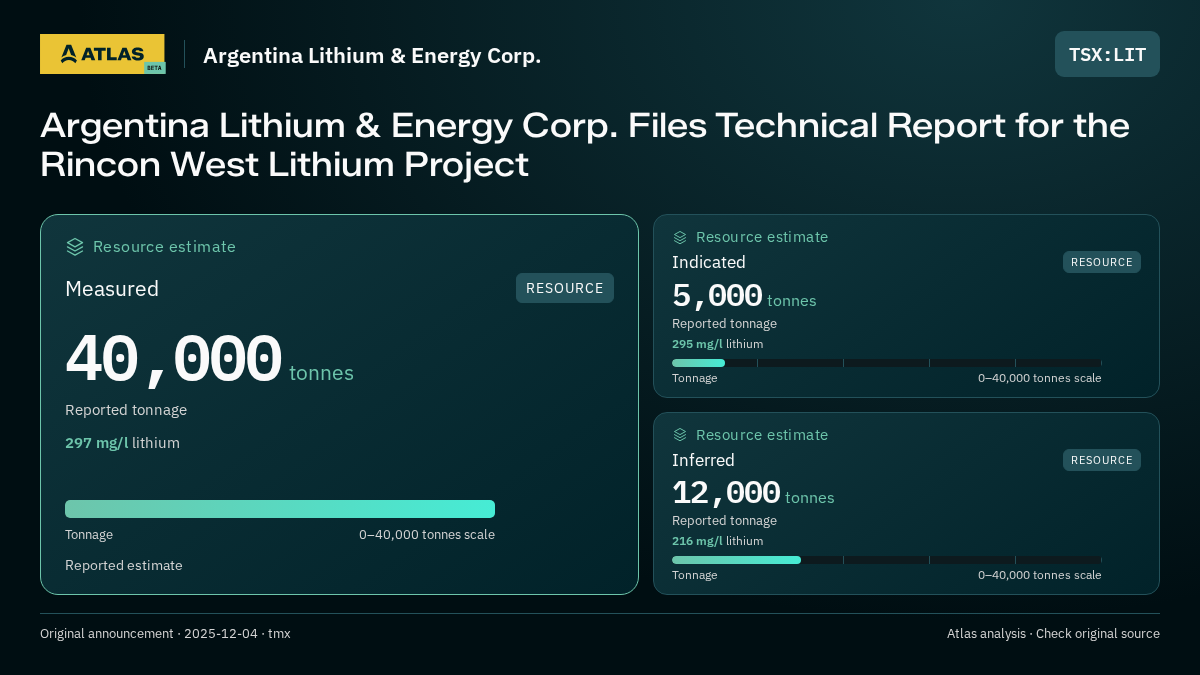The height and width of the screenshot is (675, 1200).
Task: Click the TSX:LIT ticker badge
Action: pos(1107,54)
